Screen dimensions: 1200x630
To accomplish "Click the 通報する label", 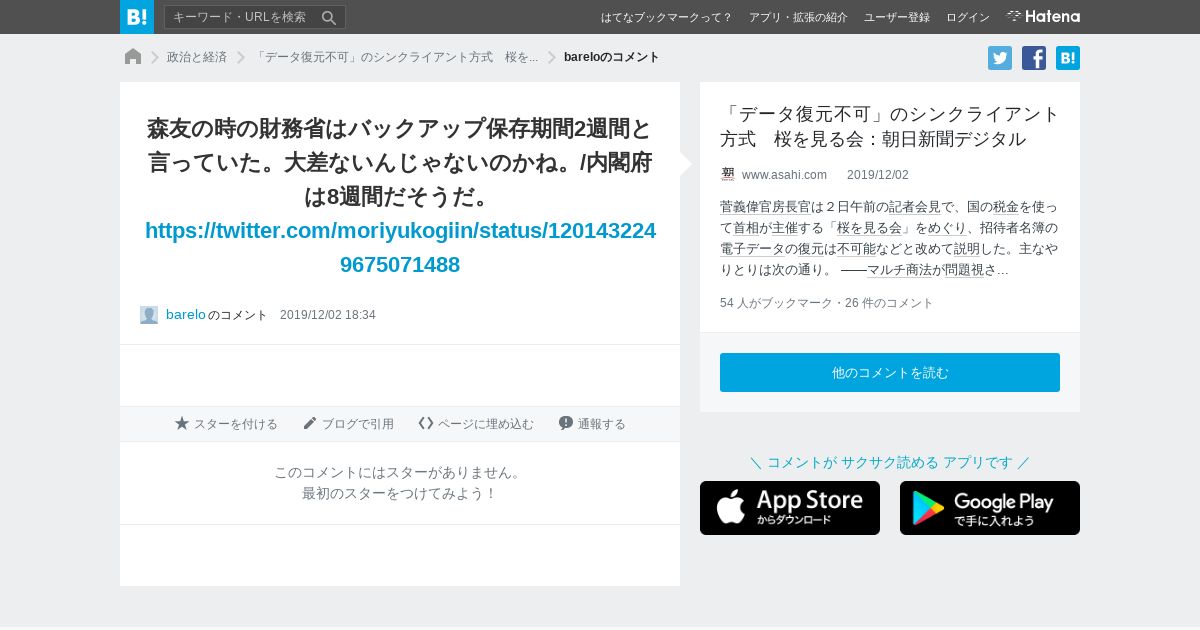I will pyautogui.click(x=602, y=424).
